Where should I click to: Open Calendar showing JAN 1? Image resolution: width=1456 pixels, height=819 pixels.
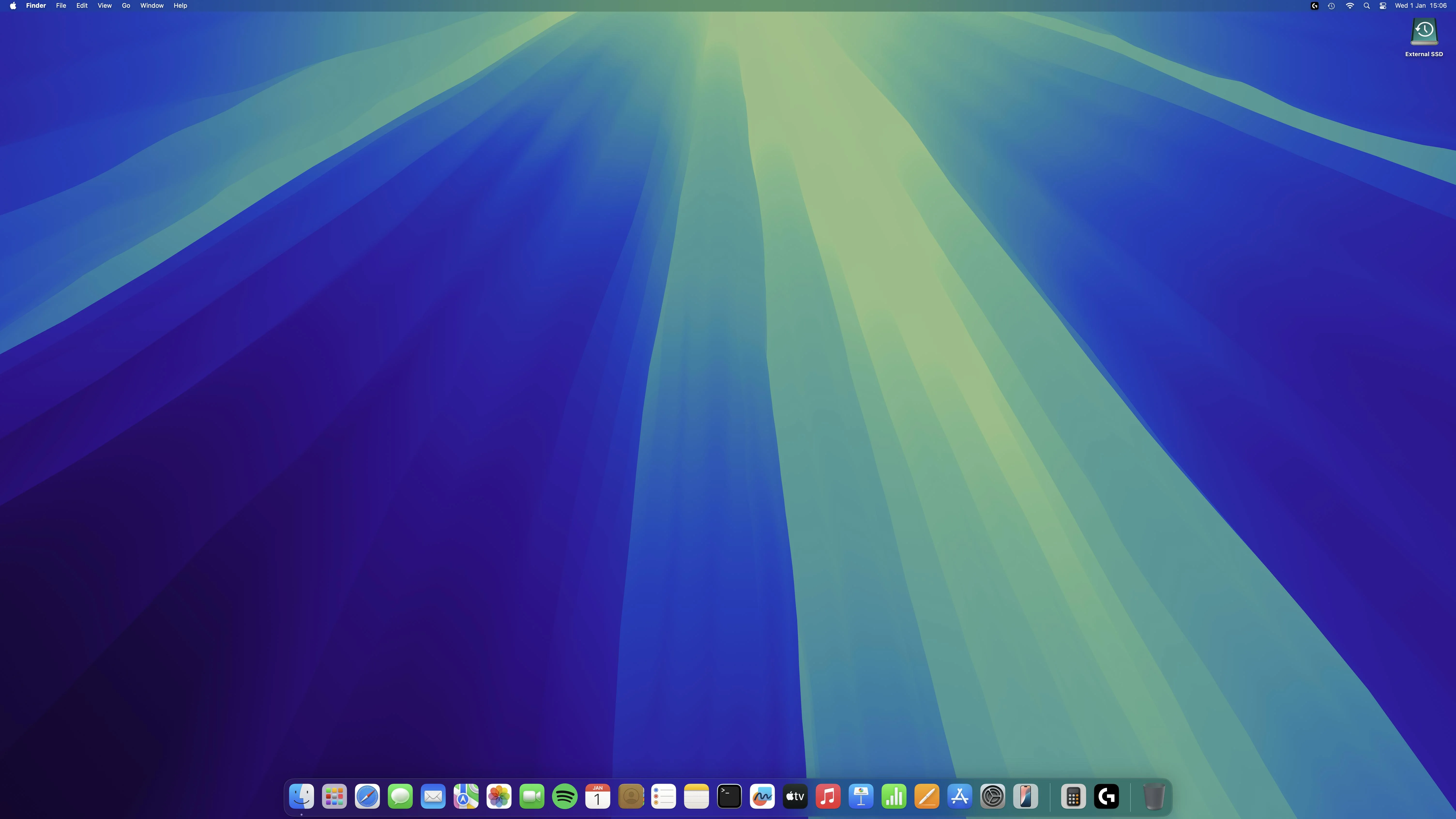pyautogui.click(x=598, y=796)
